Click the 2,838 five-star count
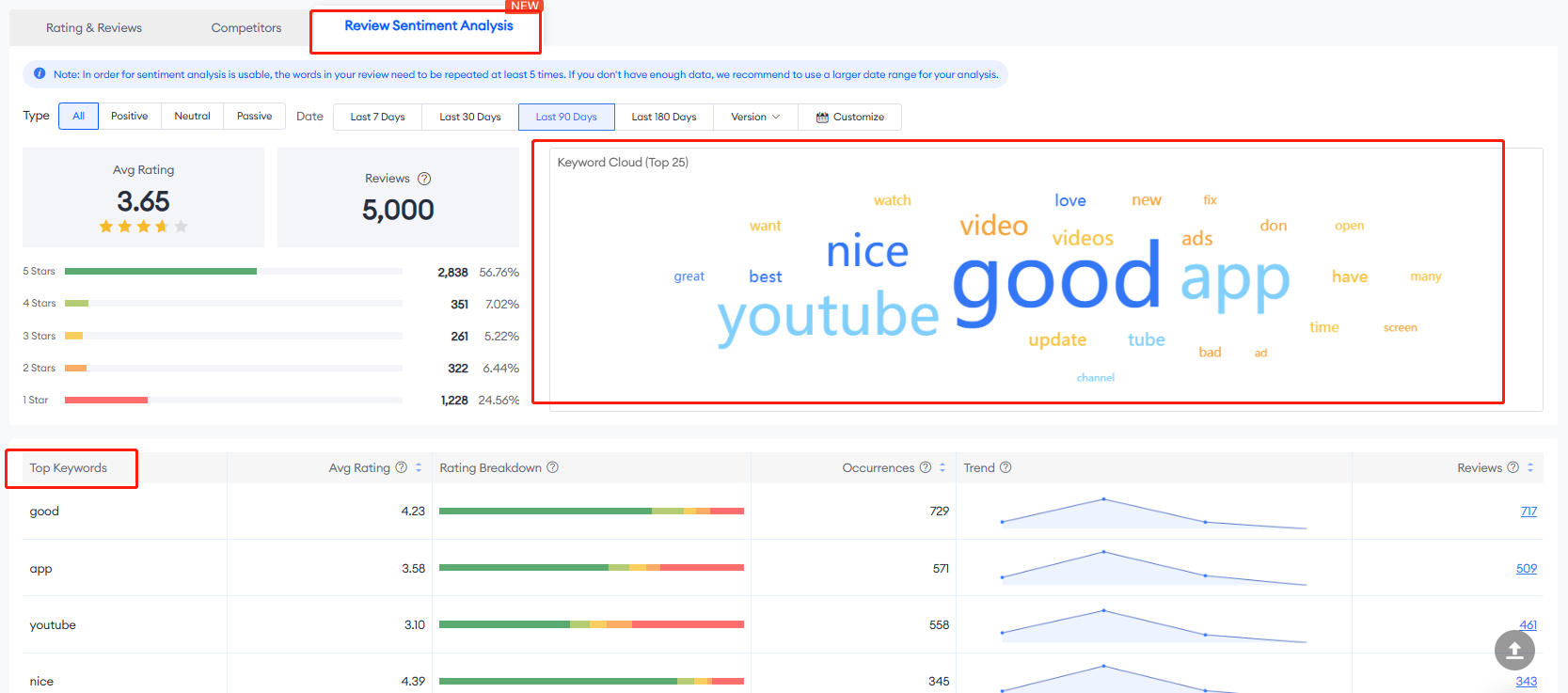The width and height of the screenshot is (1568, 693). 452,273
